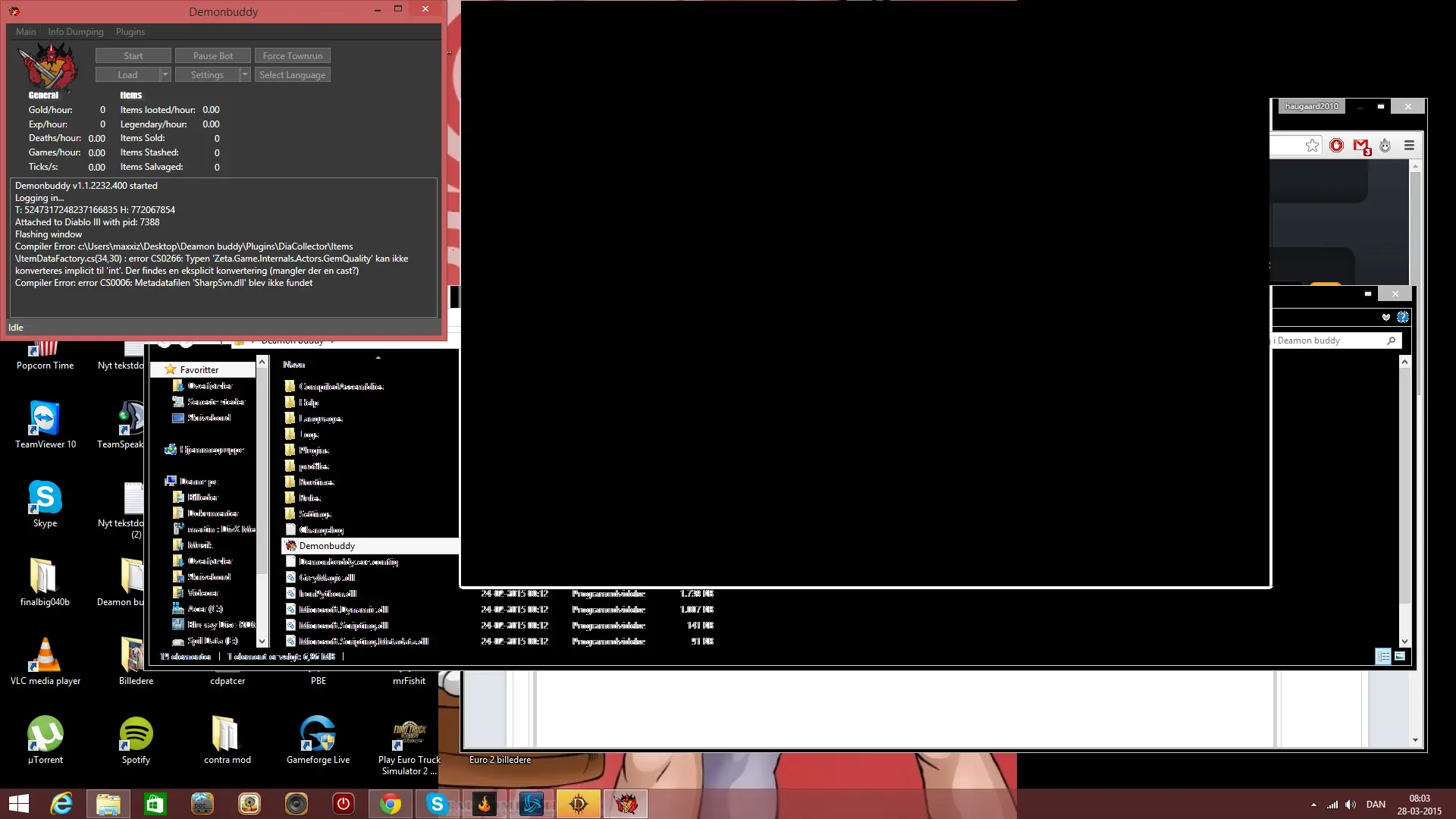Click the up arrow on Chrome's scrollbar
The image size is (1456, 819).
click(1415, 165)
